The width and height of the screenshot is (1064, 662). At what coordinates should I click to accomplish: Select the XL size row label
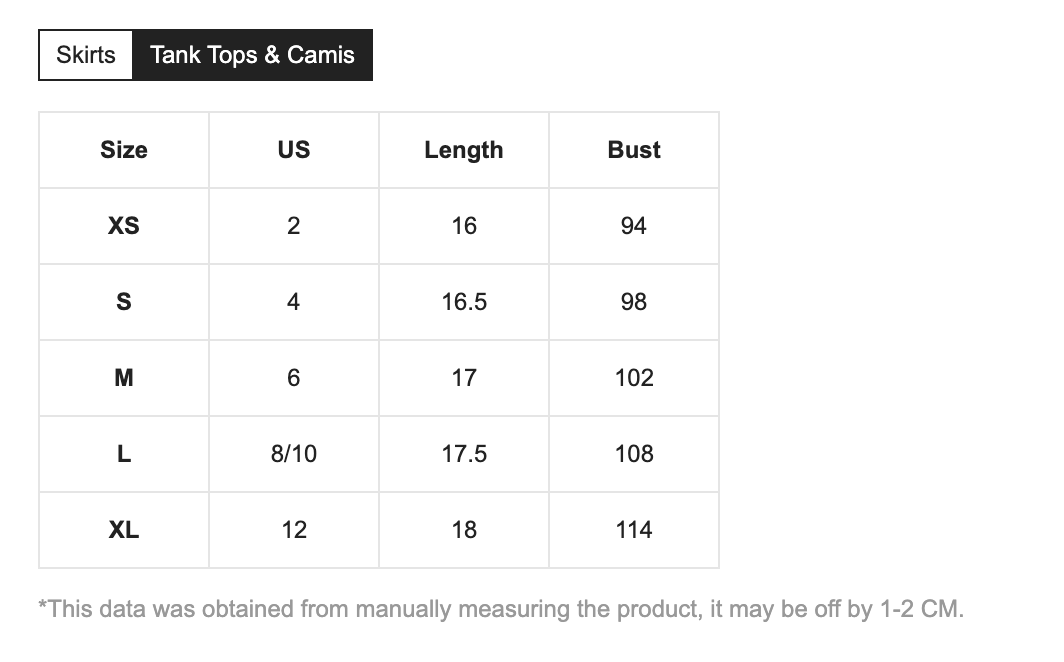pyautogui.click(x=124, y=530)
